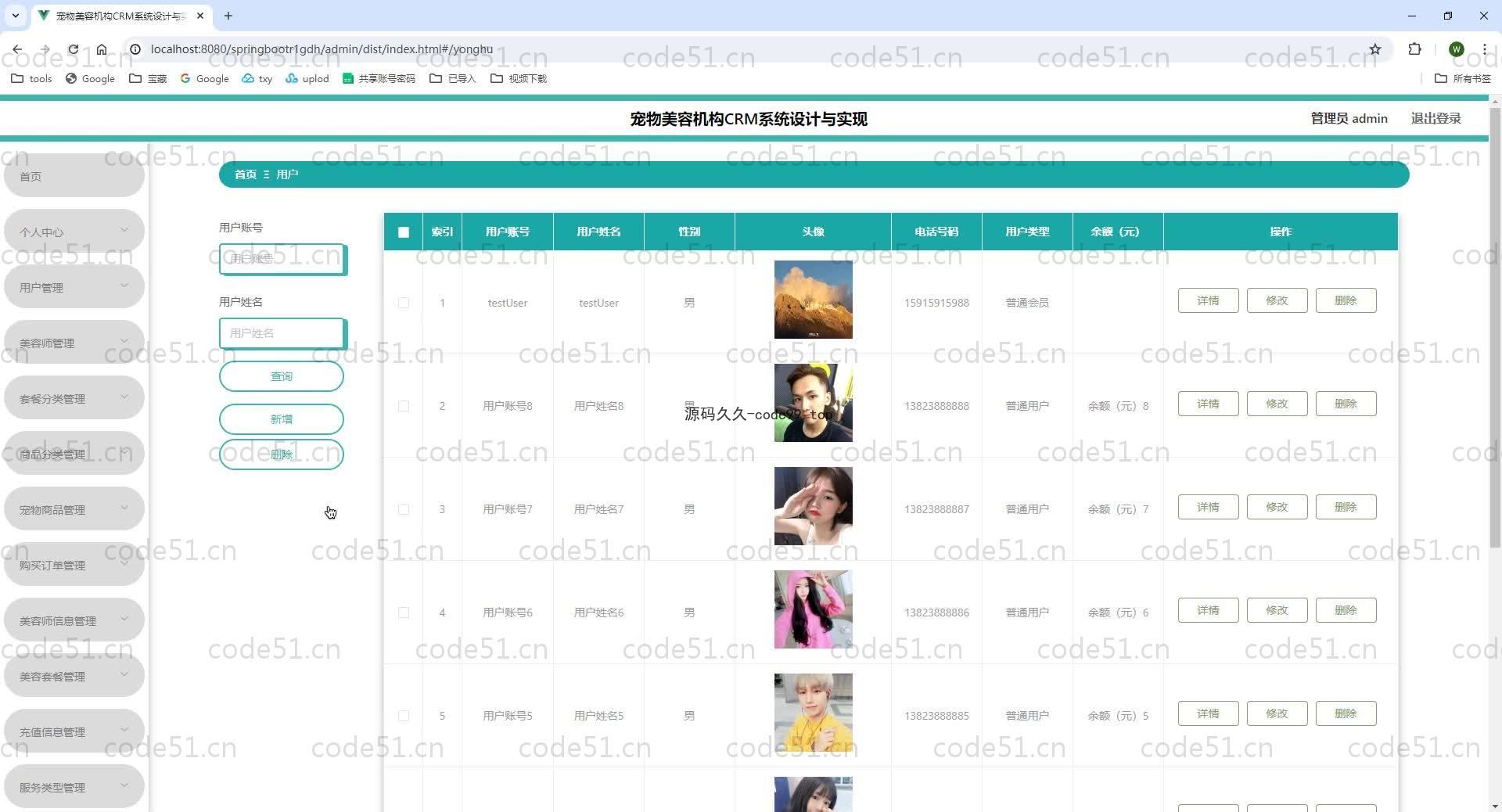
Task: Open the Chrome profile avatar
Action: (x=1456, y=49)
